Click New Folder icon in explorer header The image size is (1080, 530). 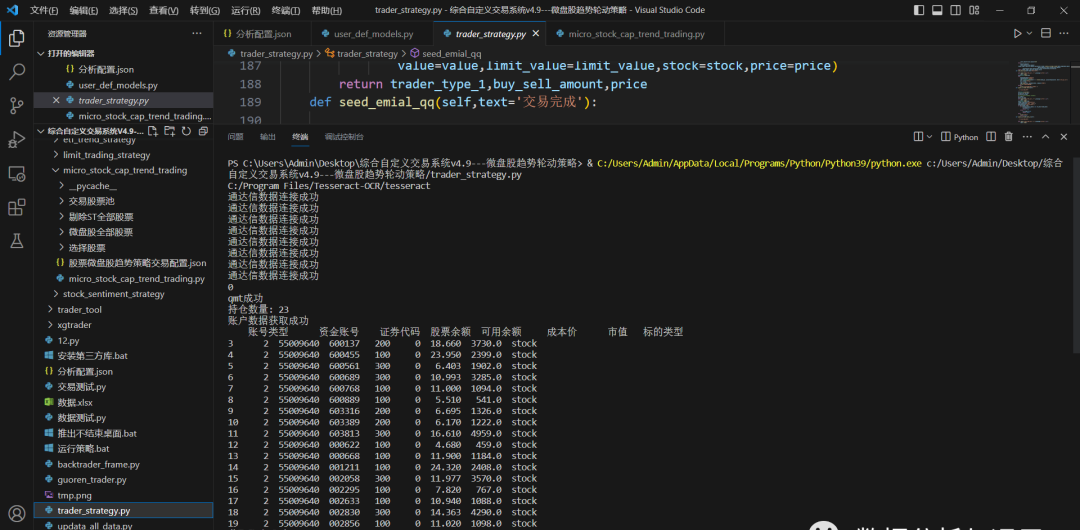click(x=169, y=131)
